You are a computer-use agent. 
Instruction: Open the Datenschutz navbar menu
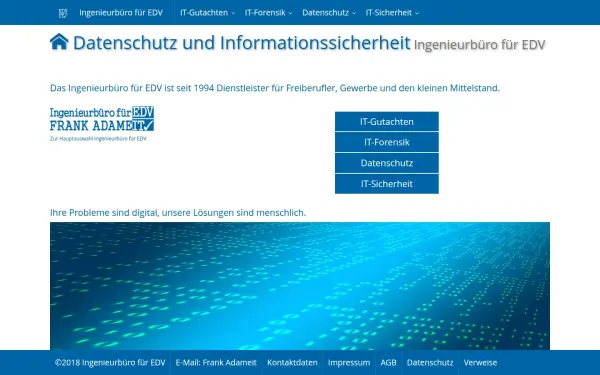[329, 13]
